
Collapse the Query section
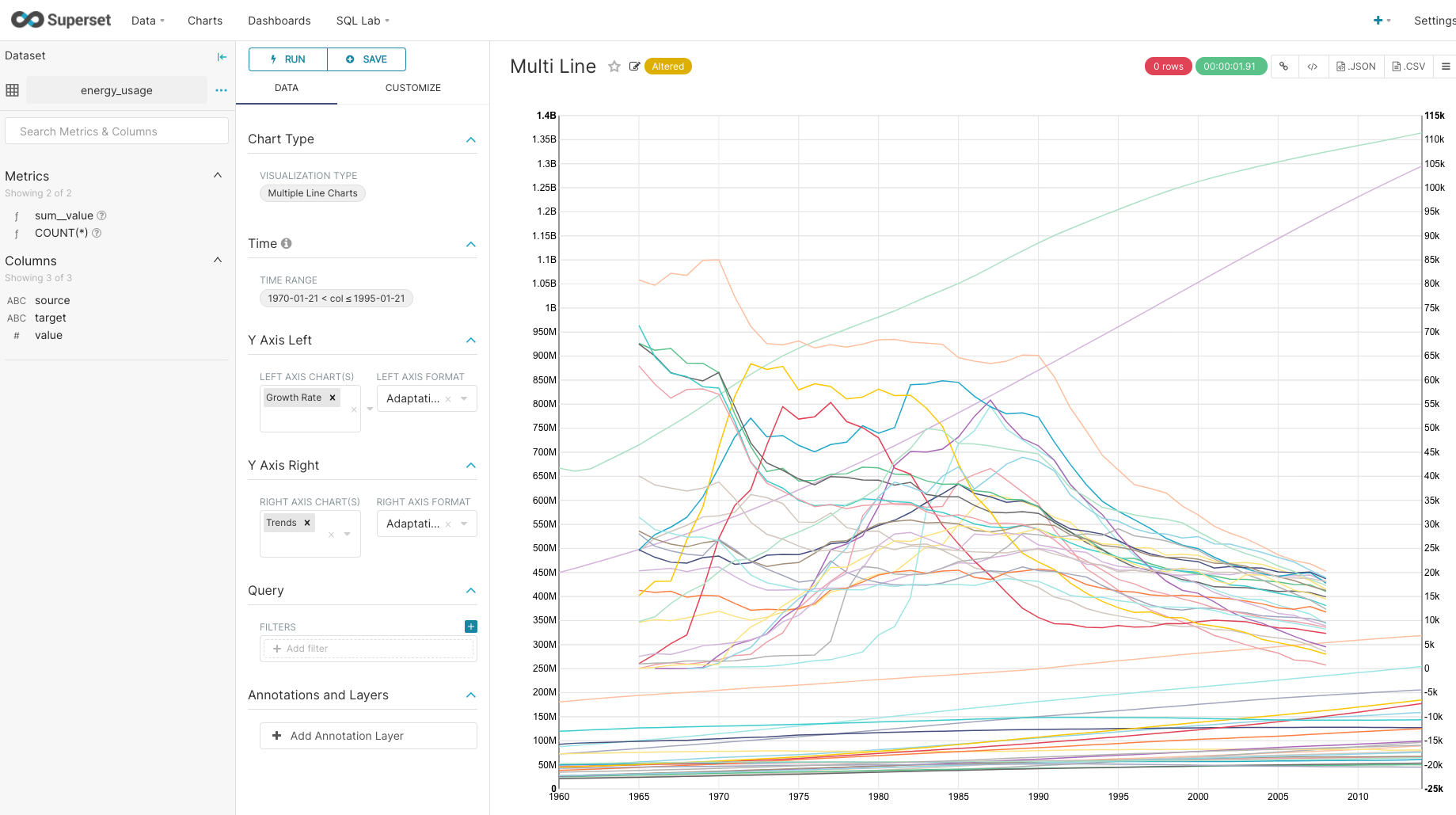471,591
